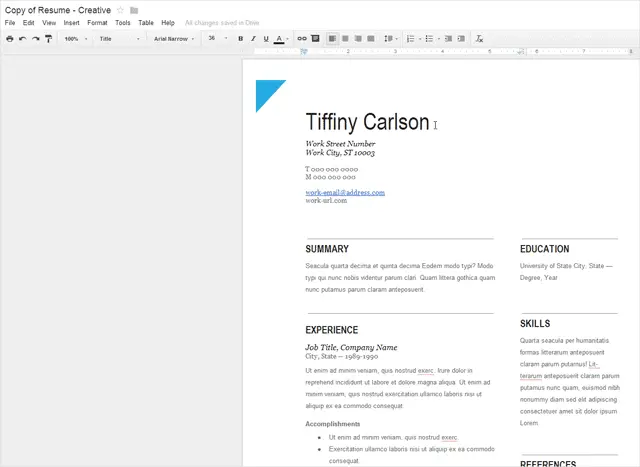The height and width of the screenshot is (467, 640).
Task: Toggle bold formatting
Action: [x=240, y=39]
